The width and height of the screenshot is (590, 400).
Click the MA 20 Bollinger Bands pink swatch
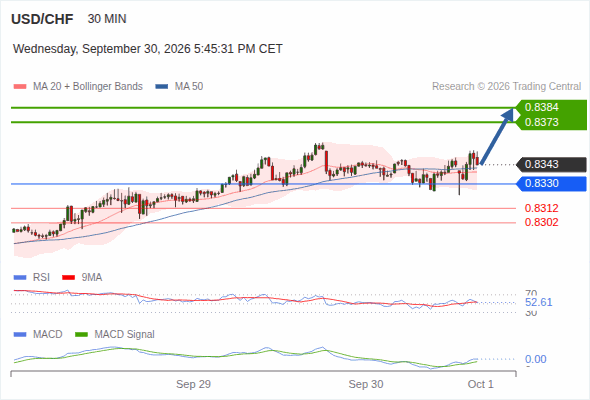[20, 87]
